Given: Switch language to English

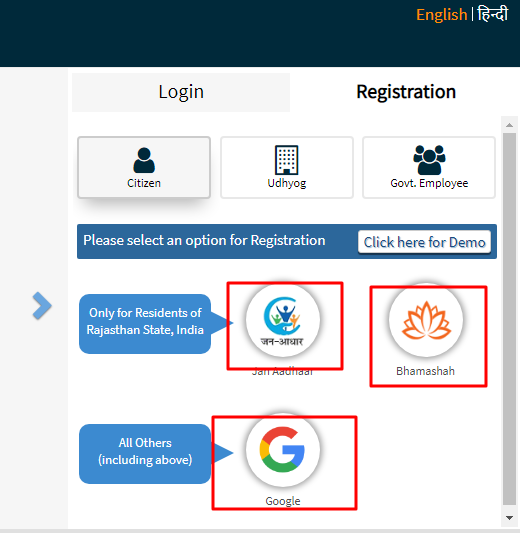Looking at the screenshot, I should coord(441,15).
